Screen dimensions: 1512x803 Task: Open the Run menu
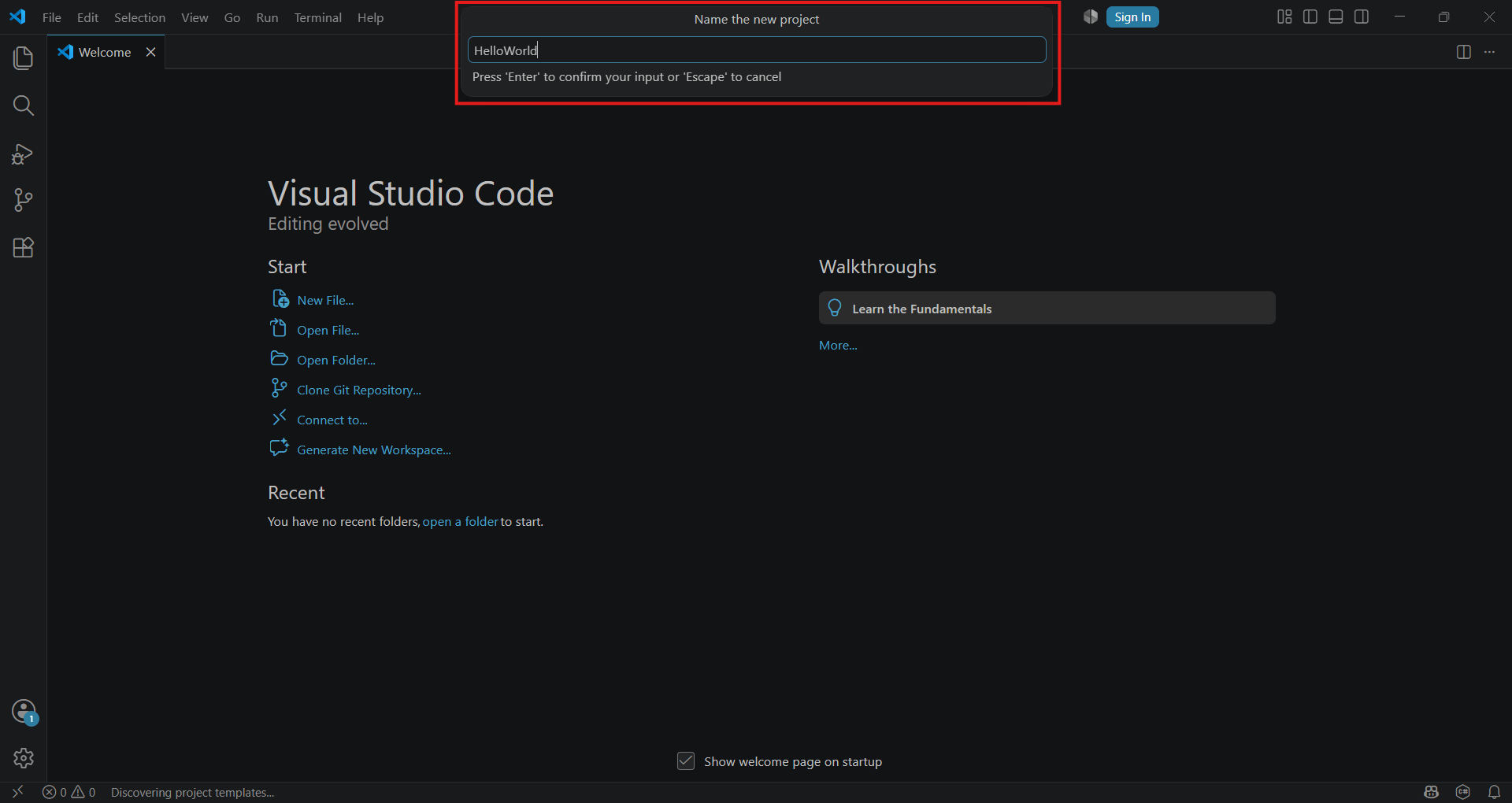(x=267, y=17)
